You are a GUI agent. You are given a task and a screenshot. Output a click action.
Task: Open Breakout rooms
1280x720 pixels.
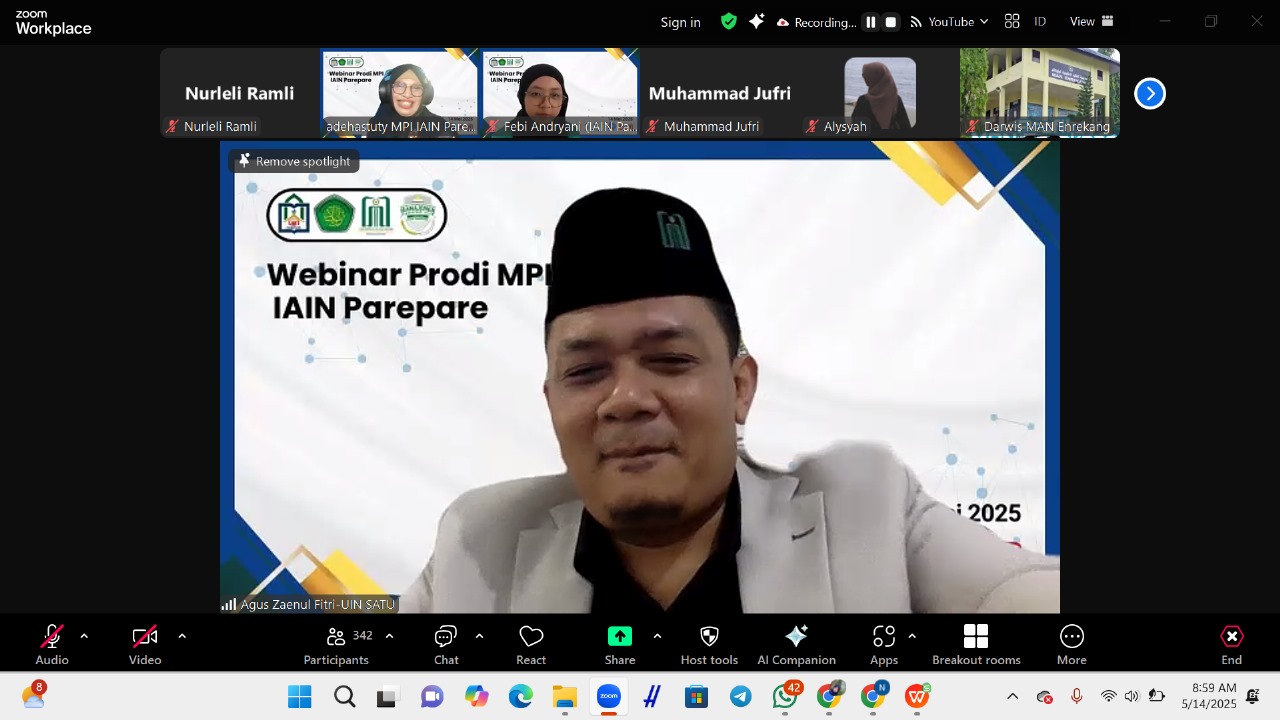pos(976,644)
